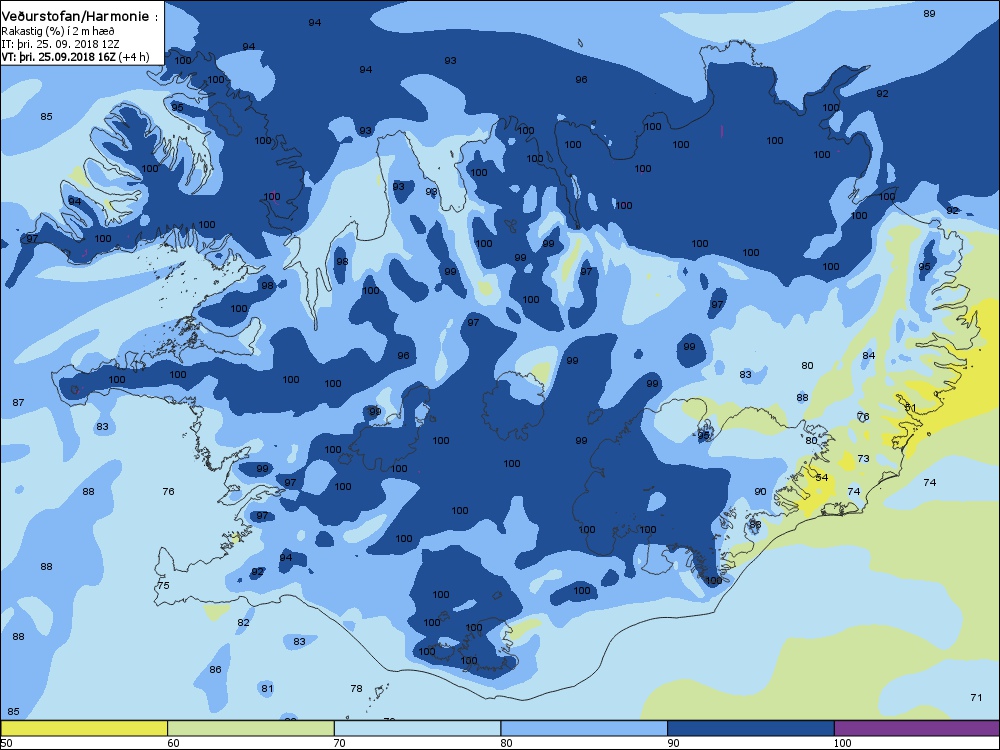Viewport: 1000px width, 750px height.
Task: Click the legend scale label '60'
Action: [x=173, y=743]
